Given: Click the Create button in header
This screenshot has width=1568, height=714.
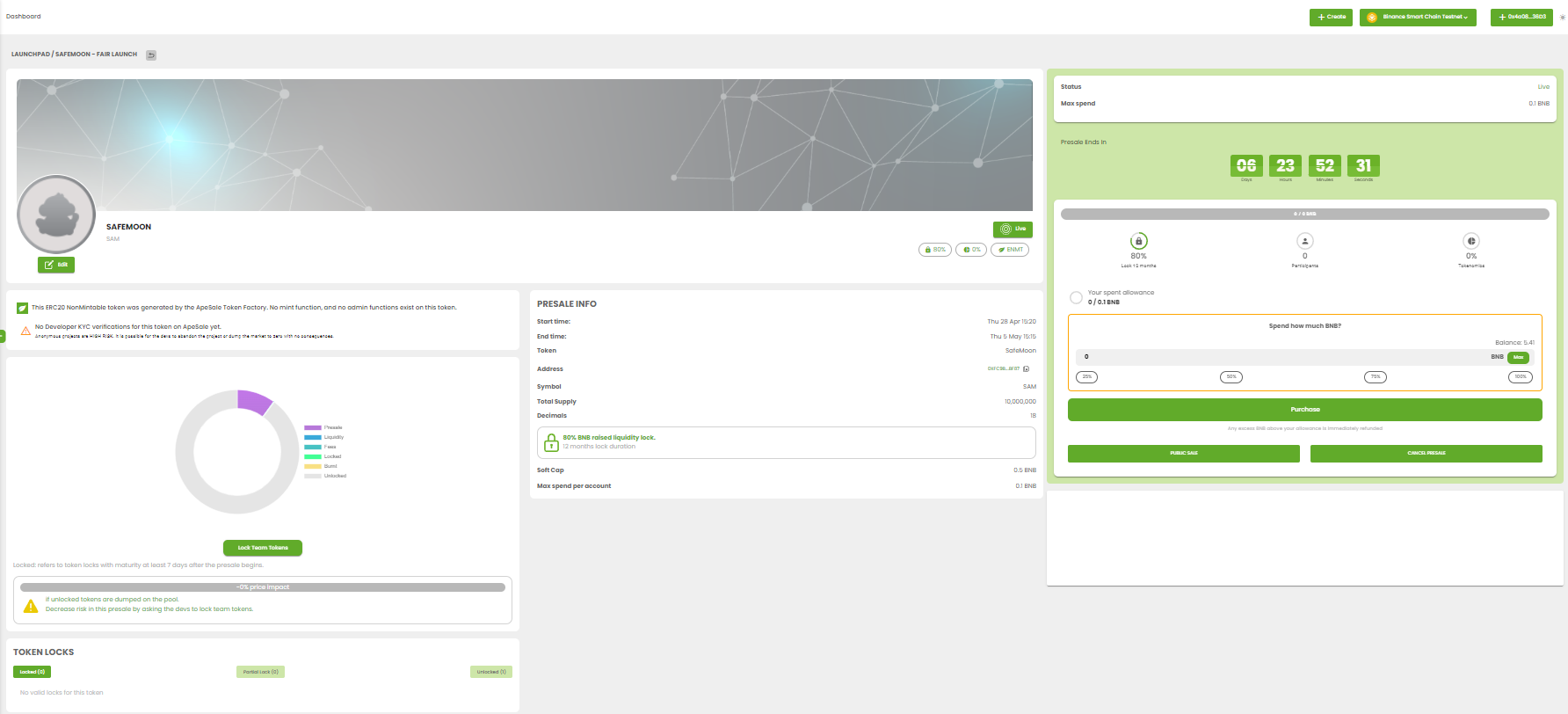Looking at the screenshot, I should pos(1331,18).
